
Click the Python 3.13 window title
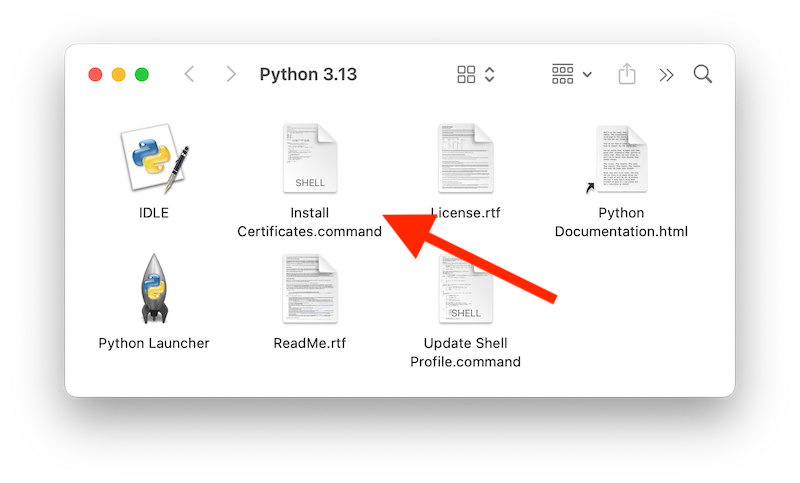pos(308,75)
